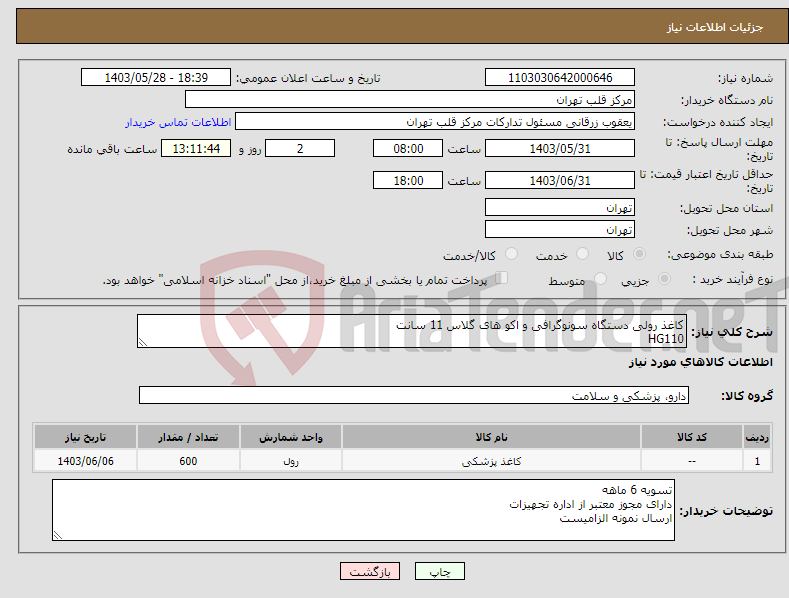Click the نام کالا column header
The width and height of the screenshot is (789, 598).
pos(491,437)
